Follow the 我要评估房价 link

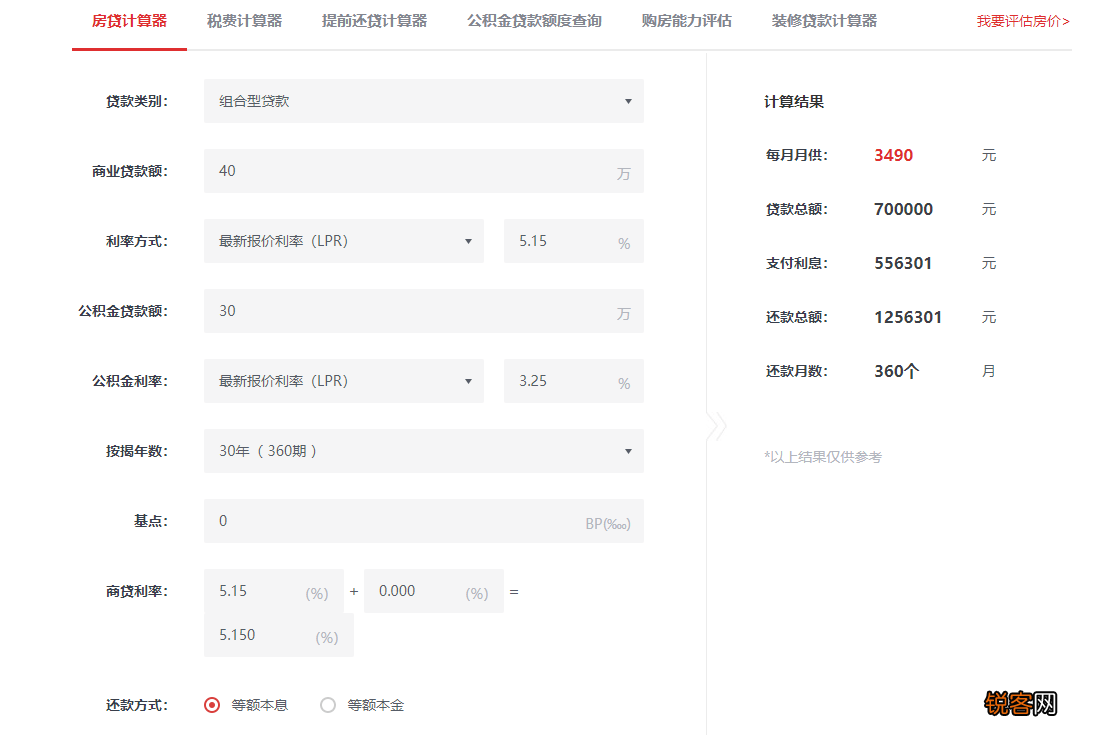pos(1023,21)
